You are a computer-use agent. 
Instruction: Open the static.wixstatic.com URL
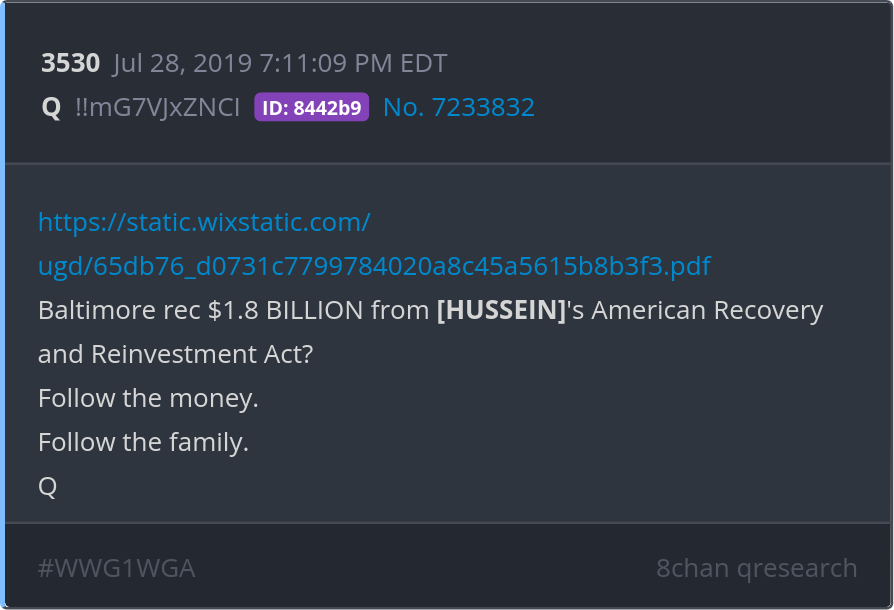(x=204, y=222)
